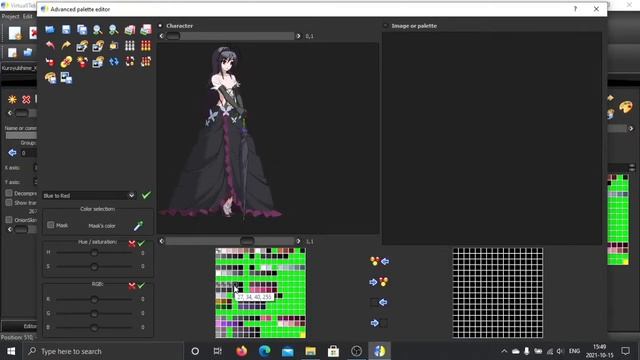Viewport: 640px width, 360px height.
Task: Pick mask color with the eyedropper
Action: tap(138, 225)
